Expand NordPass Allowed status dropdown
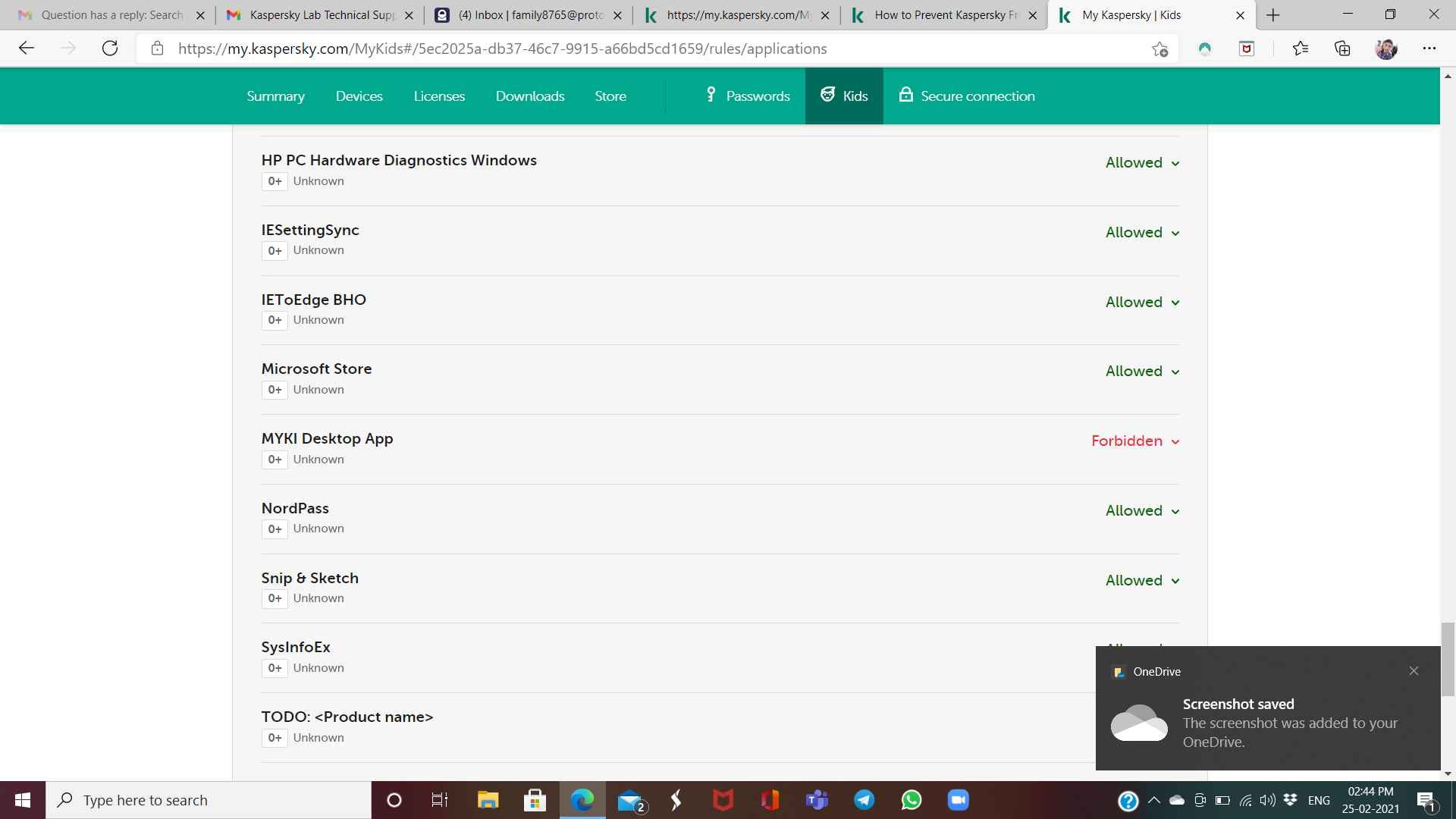Image resolution: width=1456 pixels, height=819 pixels. [x=1142, y=511]
